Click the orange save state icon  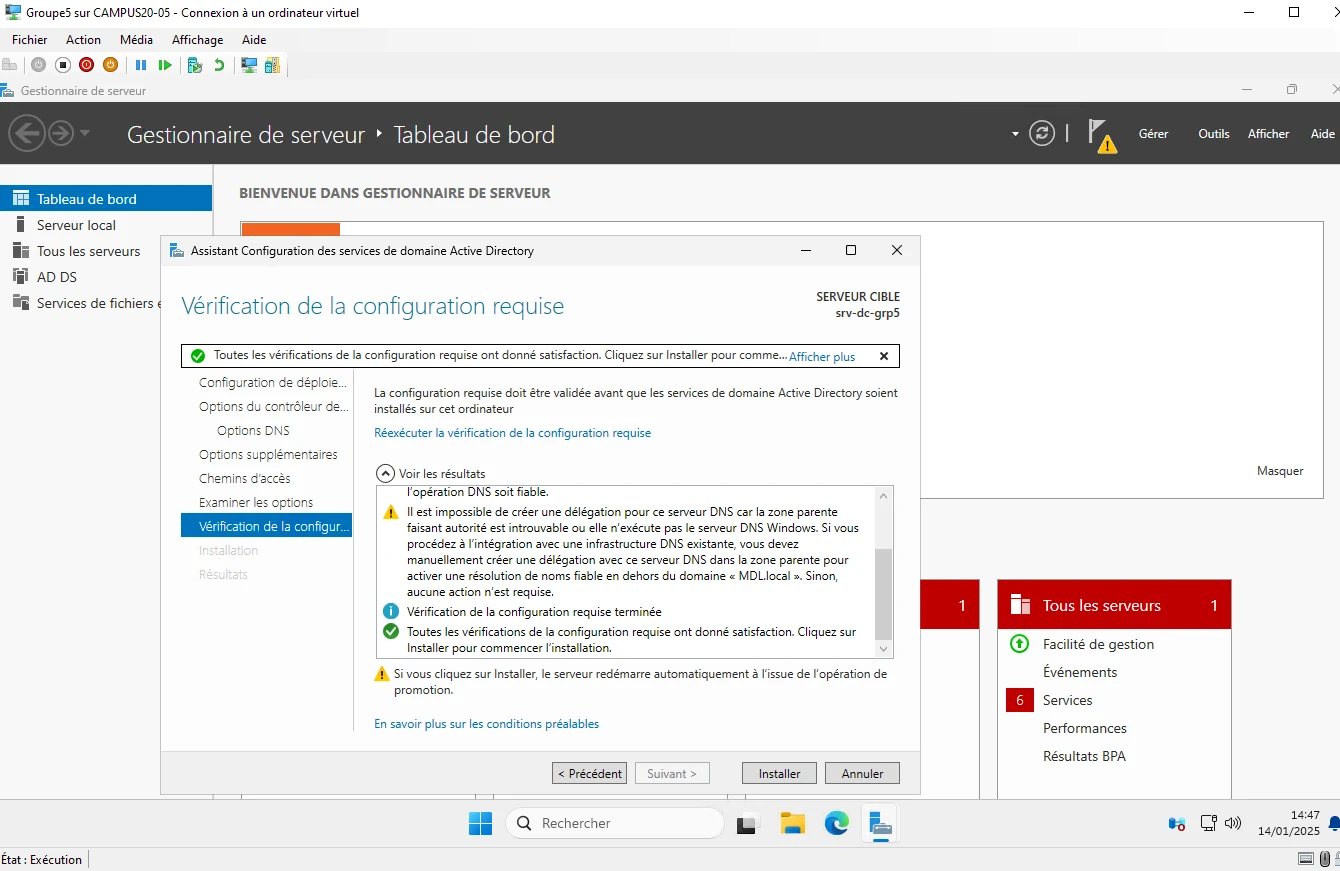(x=110, y=65)
